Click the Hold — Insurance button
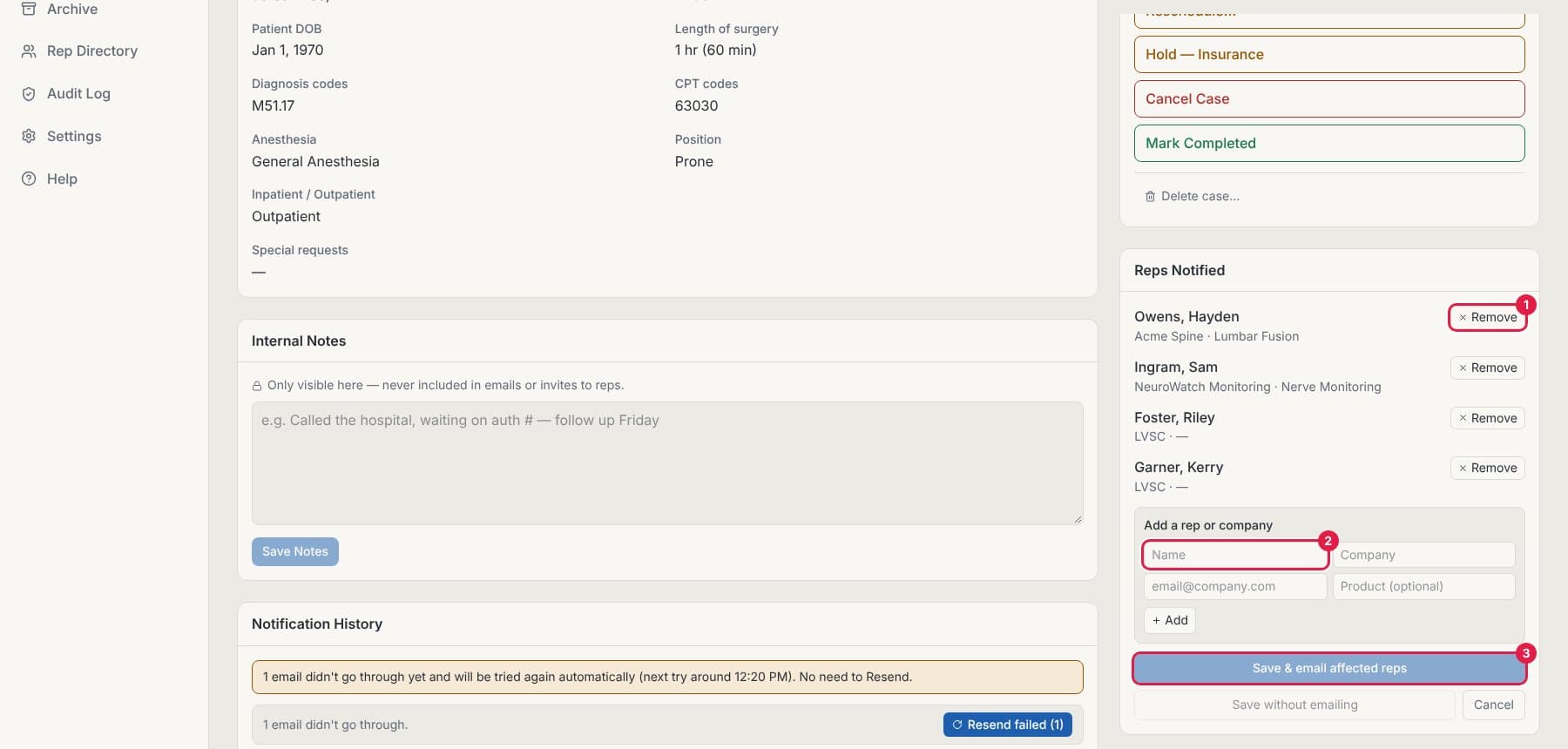The width and height of the screenshot is (1568, 749). coord(1329,54)
